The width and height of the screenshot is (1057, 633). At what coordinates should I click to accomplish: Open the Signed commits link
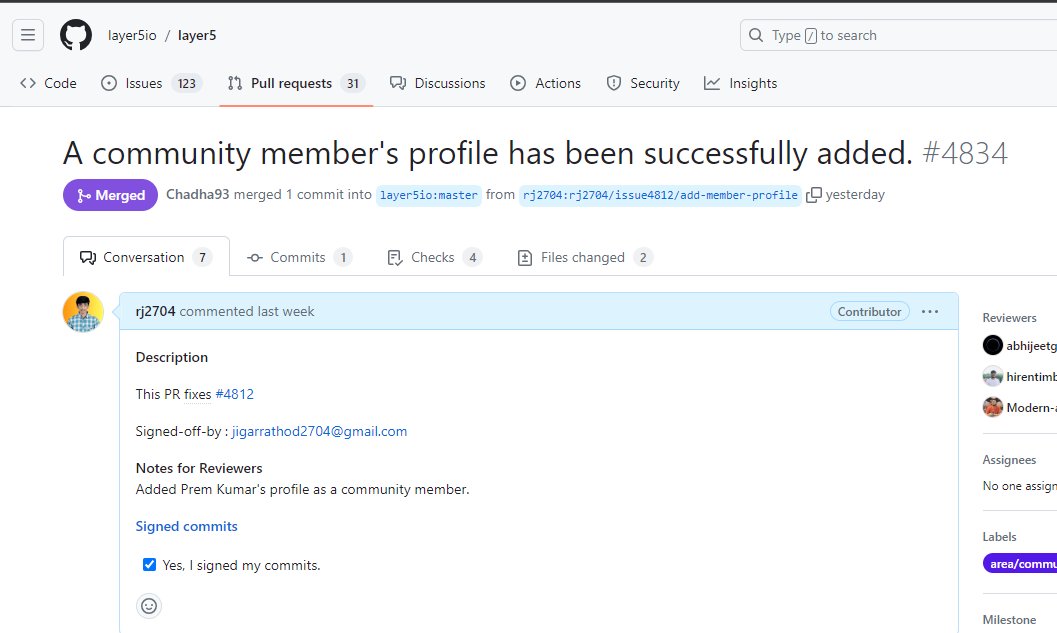click(187, 526)
